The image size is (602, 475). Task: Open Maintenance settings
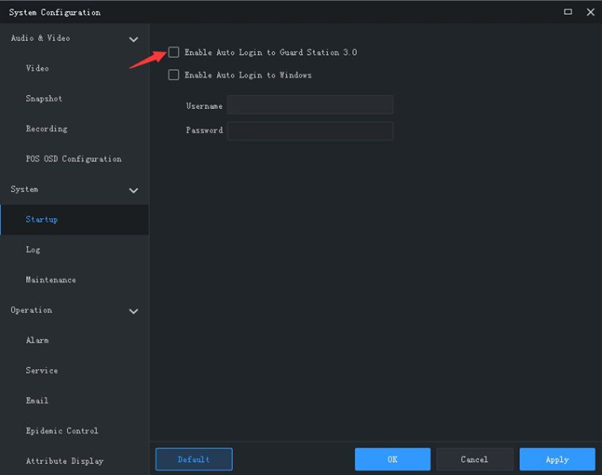click(50, 280)
